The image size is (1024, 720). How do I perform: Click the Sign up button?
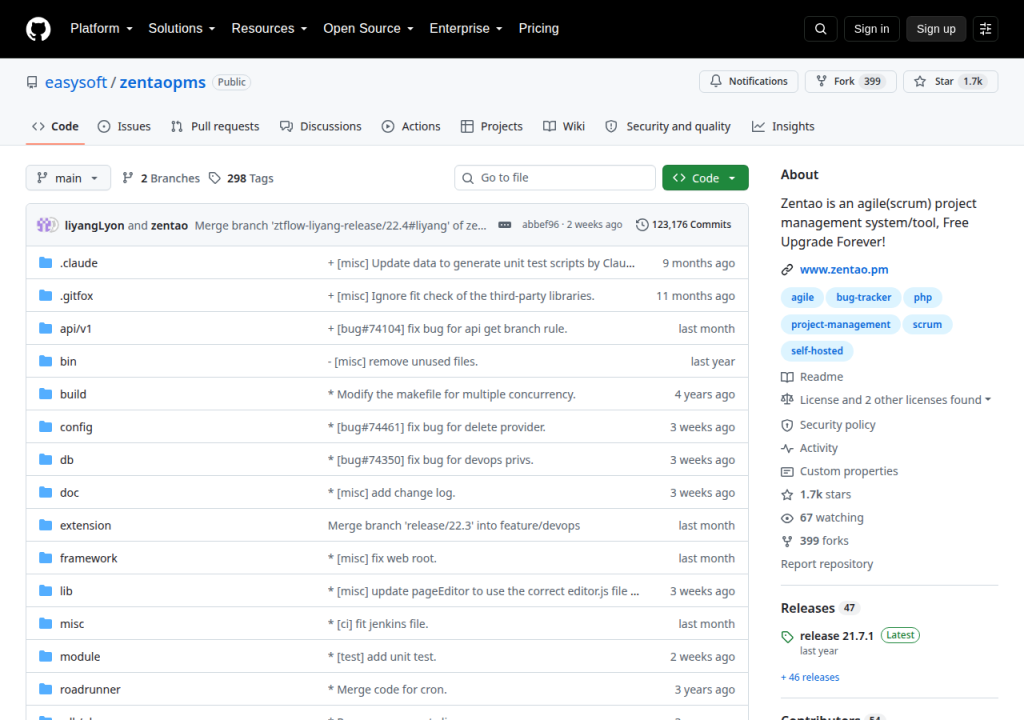coord(936,29)
